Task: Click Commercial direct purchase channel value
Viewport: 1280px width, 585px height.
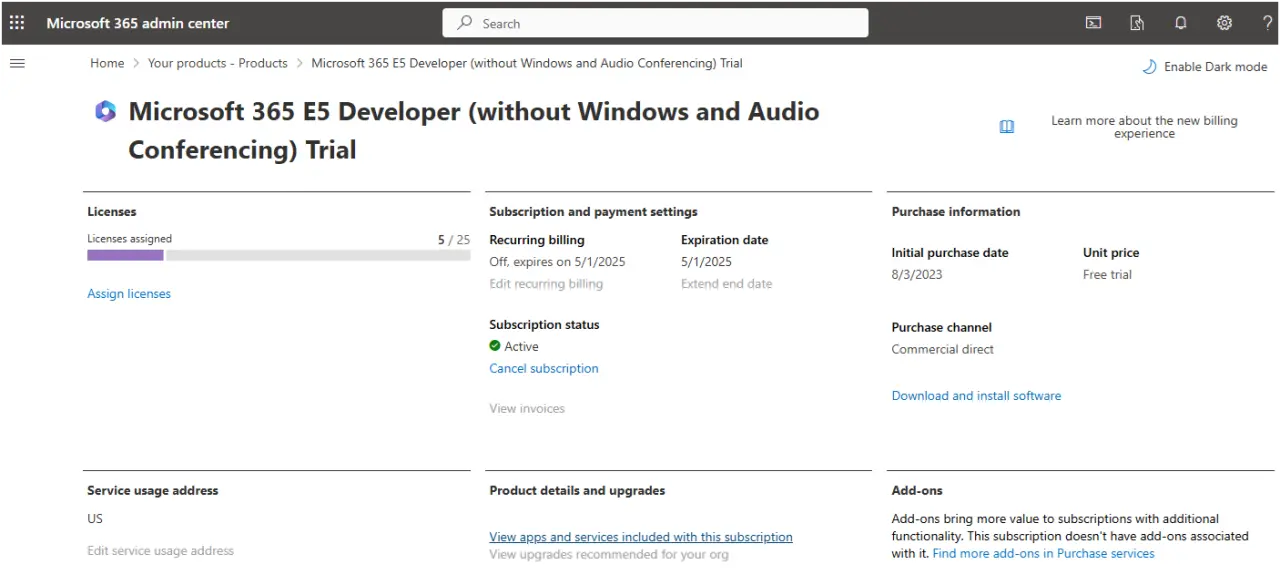Action: click(943, 350)
